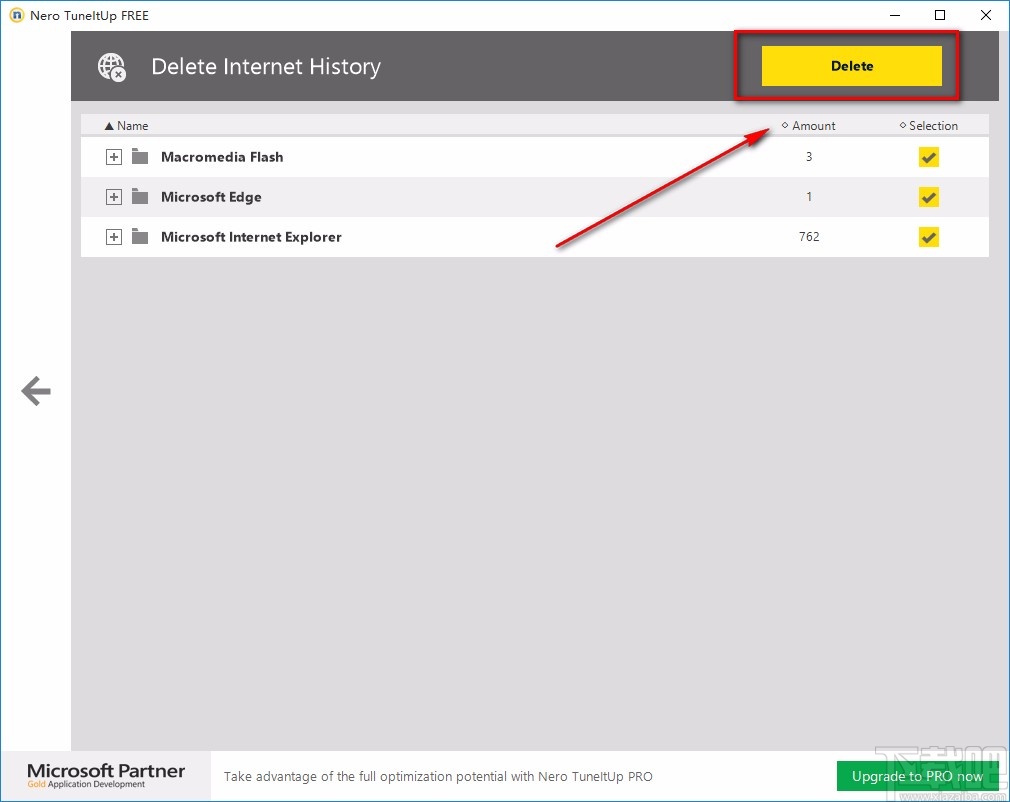
Task: Click the amount 762 for Internet Explorer
Action: click(x=809, y=236)
